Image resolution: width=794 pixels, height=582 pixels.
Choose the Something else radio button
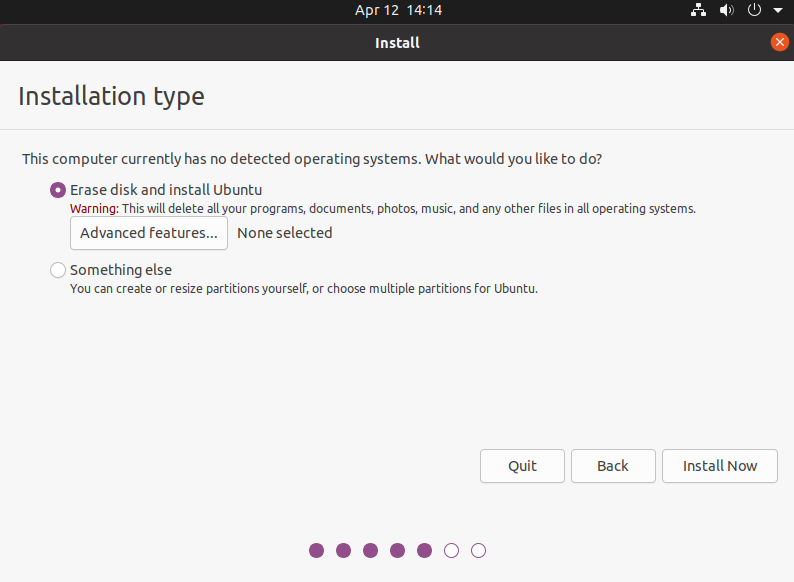[58, 270]
